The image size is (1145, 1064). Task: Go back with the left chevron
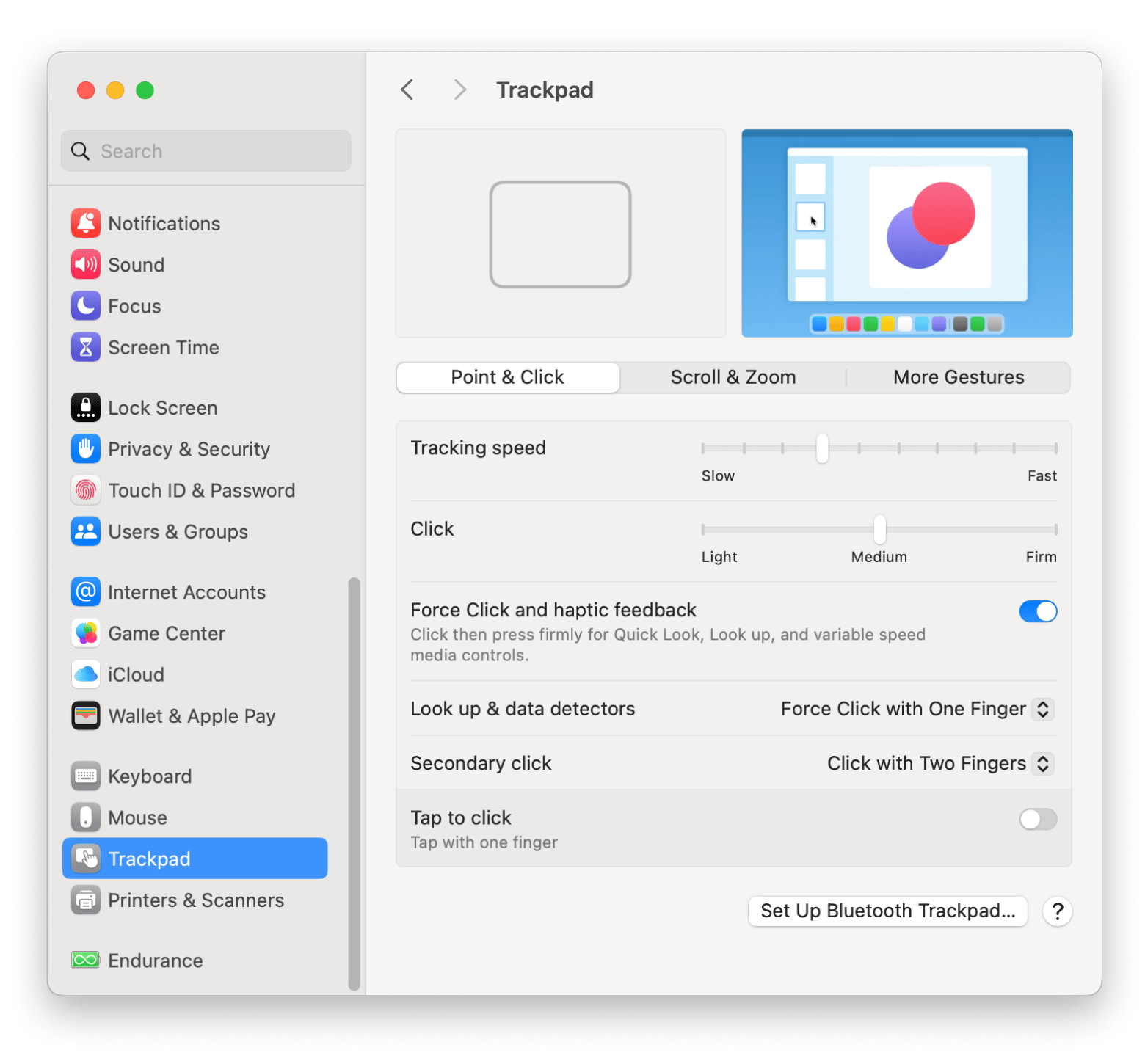pos(407,90)
